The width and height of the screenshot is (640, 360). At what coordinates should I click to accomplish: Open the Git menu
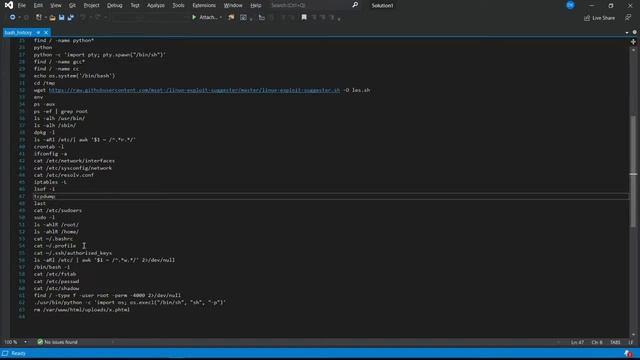click(x=72, y=5)
